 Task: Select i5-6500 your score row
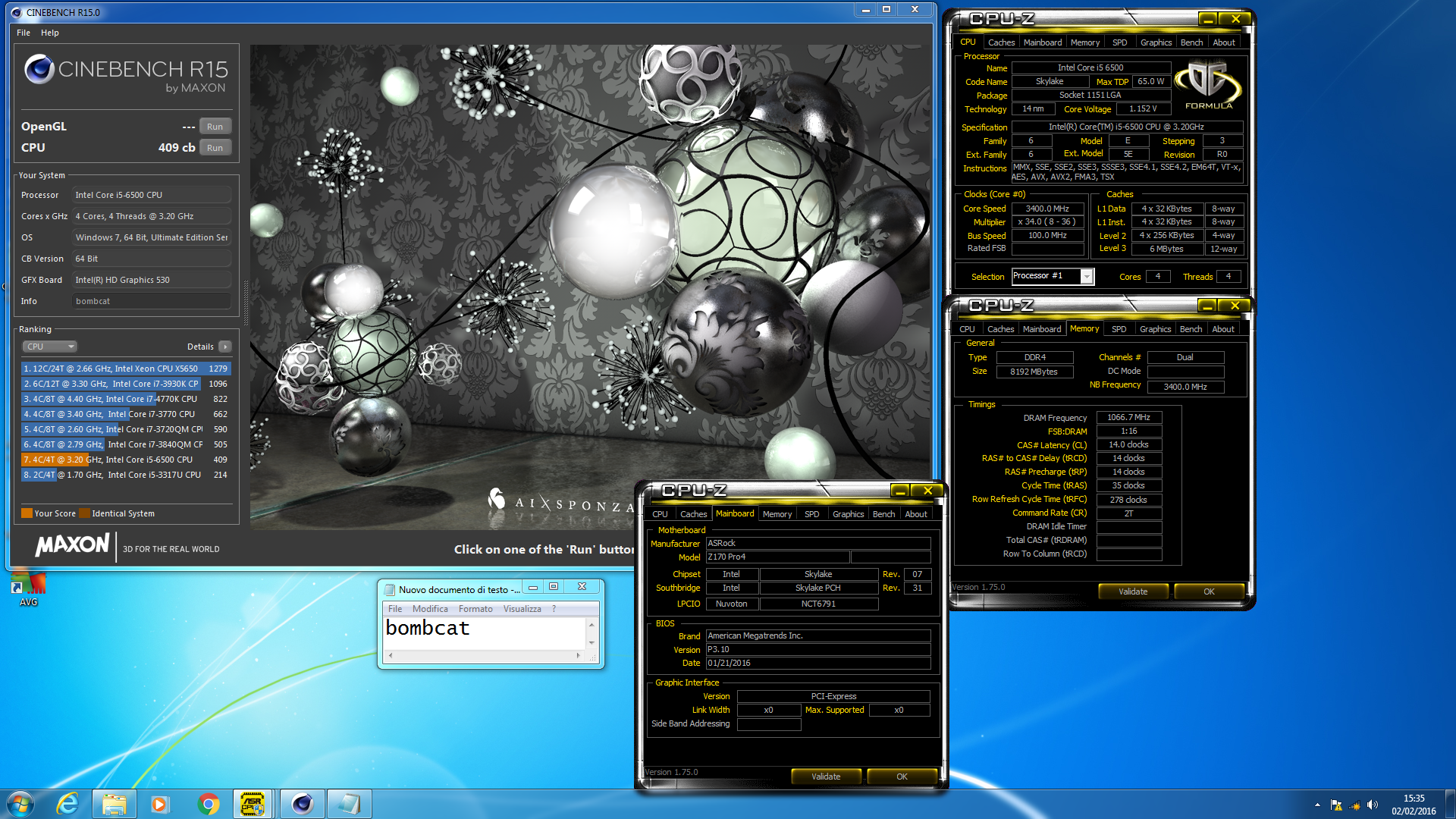(x=126, y=460)
